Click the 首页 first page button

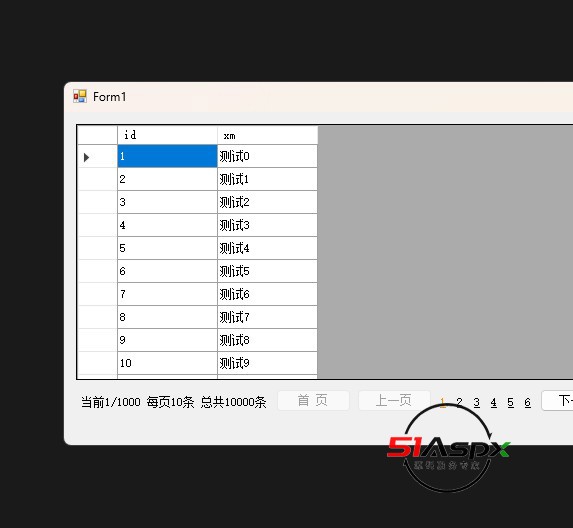[313, 400]
